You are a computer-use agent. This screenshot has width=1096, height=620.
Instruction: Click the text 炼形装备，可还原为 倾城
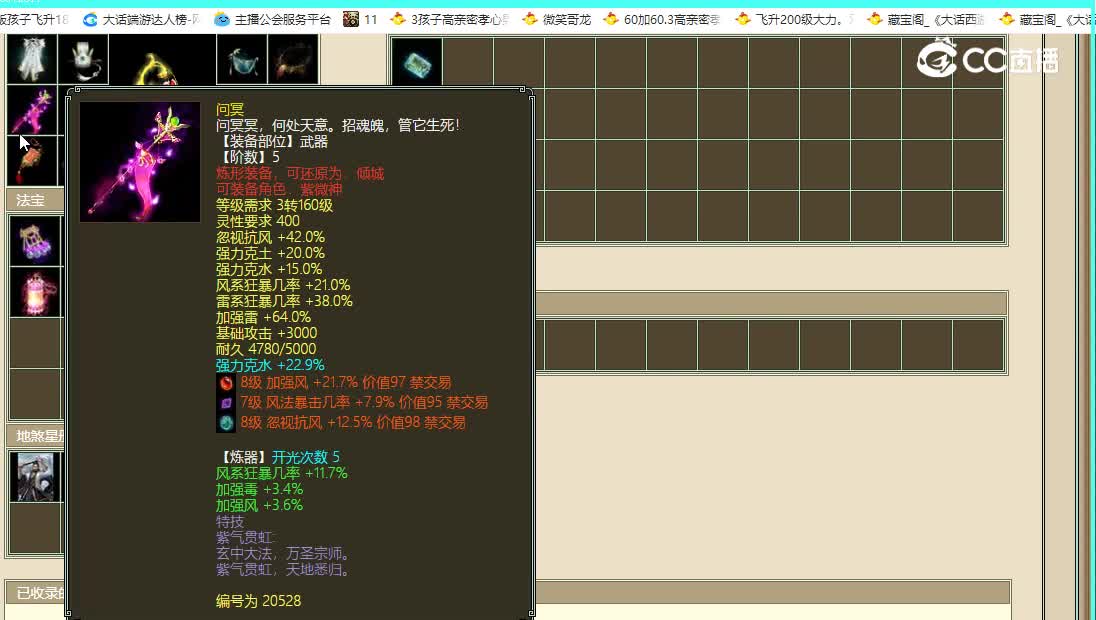(300, 173)
